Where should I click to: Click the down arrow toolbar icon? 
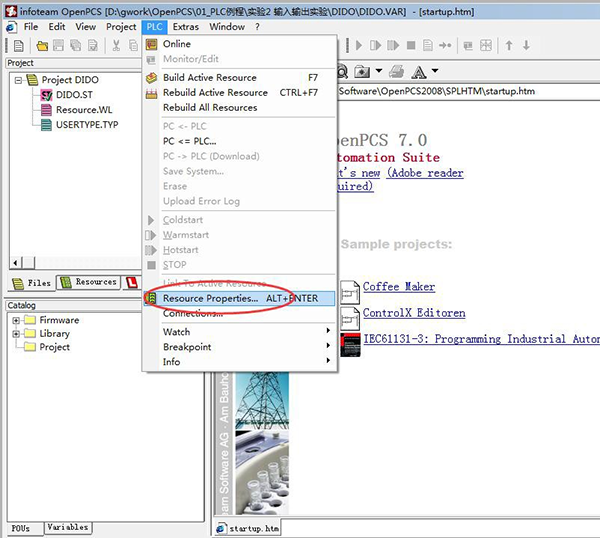pyautogui.click(x=526, y=46)
